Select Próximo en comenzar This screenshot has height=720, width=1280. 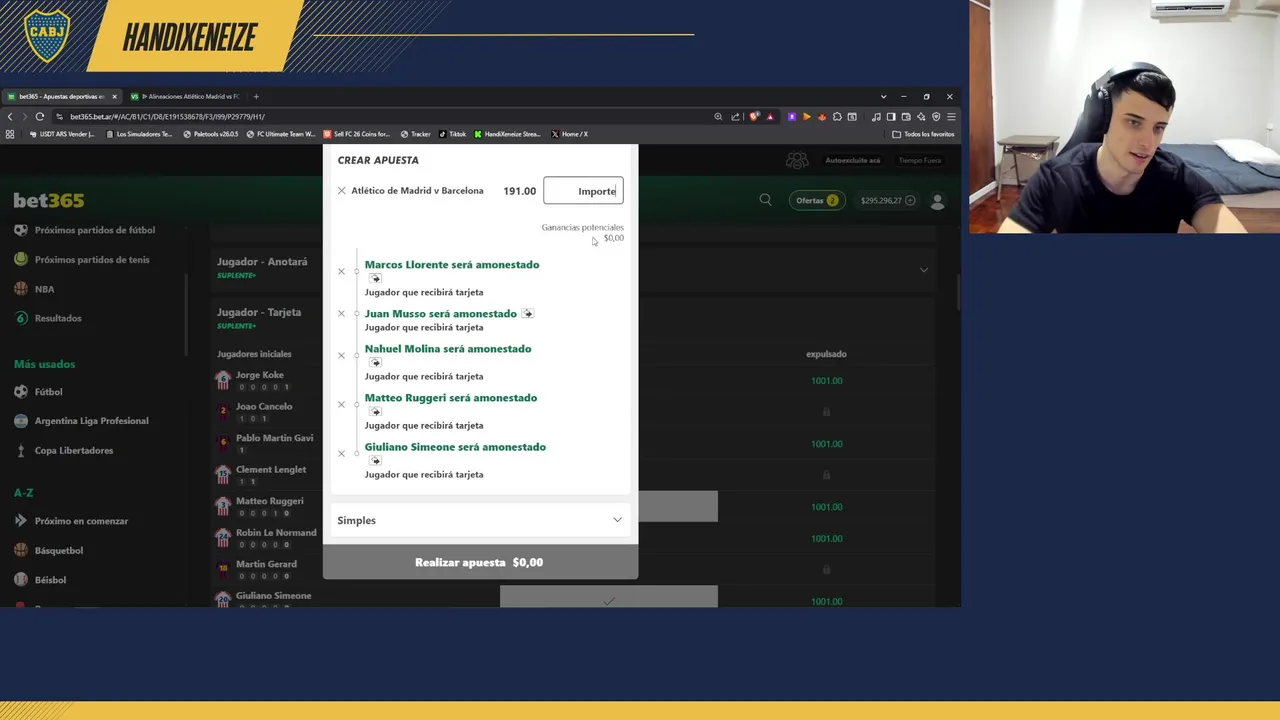(x=81, y=521)
